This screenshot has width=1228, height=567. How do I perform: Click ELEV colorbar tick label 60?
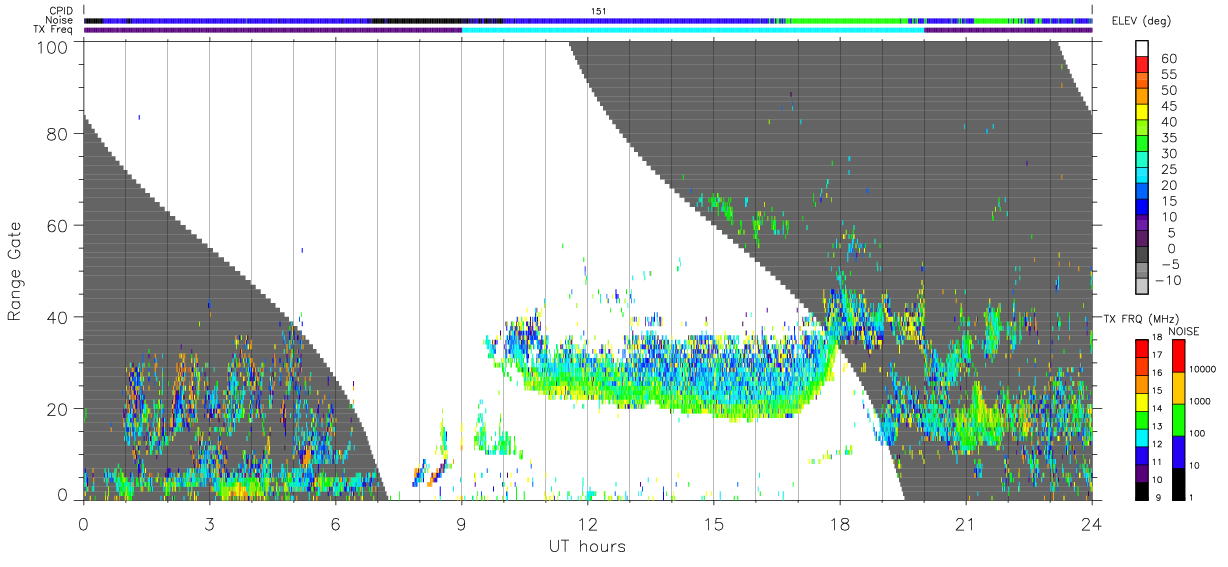[x=1168, y=59]
